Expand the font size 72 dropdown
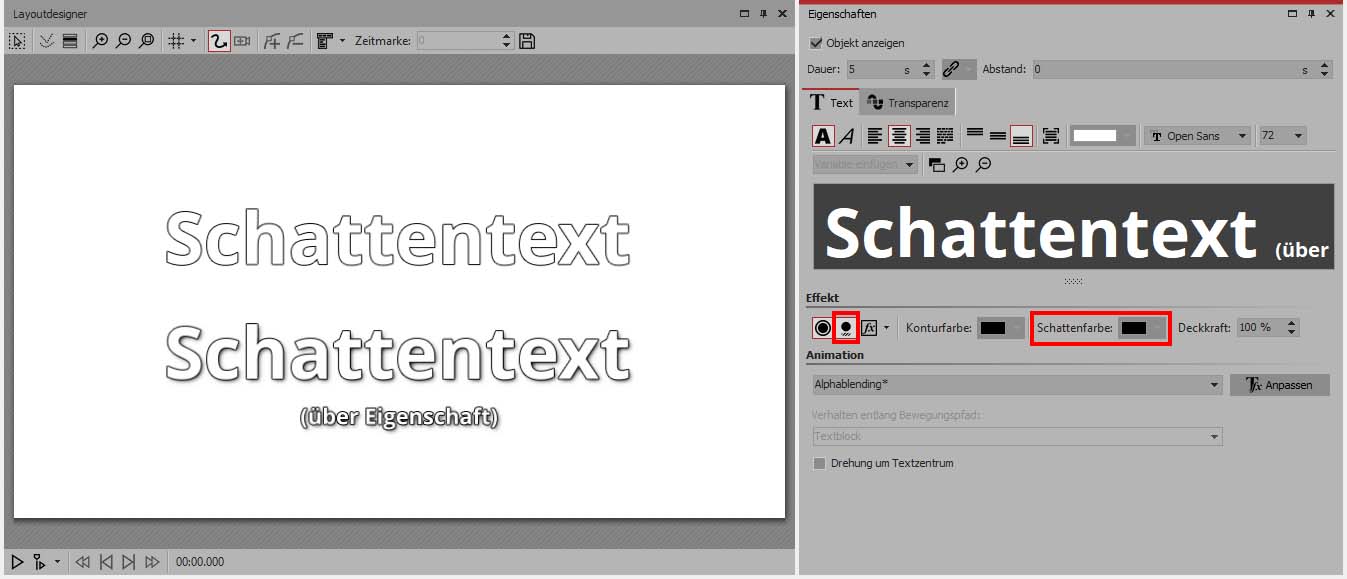This screenshot has width=1347, height=579. tap(1283, 136)
